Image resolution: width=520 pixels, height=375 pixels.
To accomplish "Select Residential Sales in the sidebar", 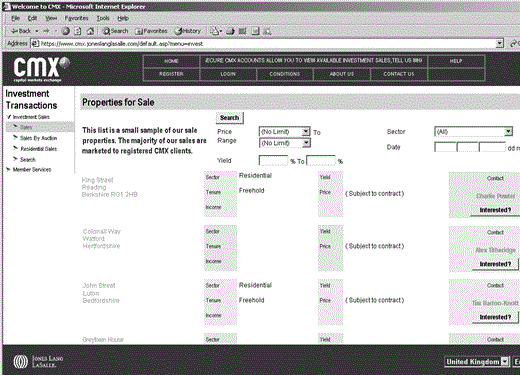I will (39, 149).
